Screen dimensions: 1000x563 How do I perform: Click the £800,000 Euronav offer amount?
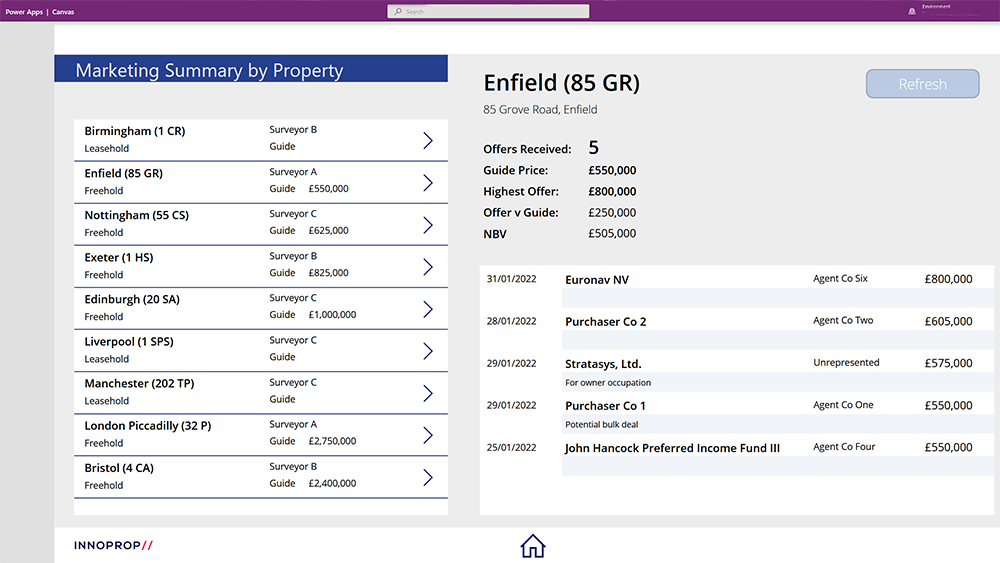point(948,279)
